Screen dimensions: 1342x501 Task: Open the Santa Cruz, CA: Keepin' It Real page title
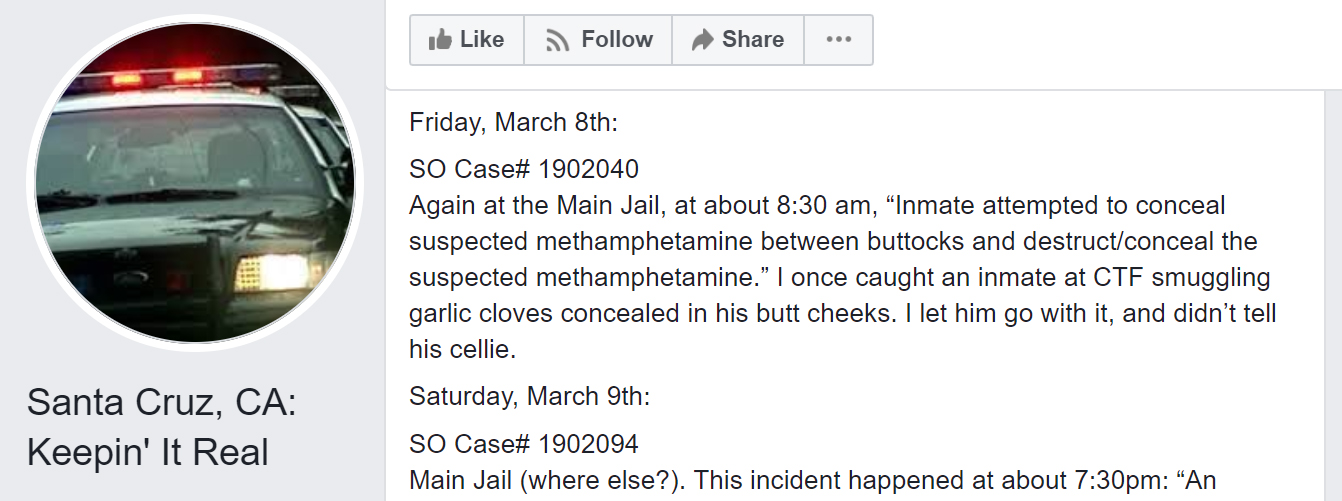pyautogui.click(x=162, y=428)
